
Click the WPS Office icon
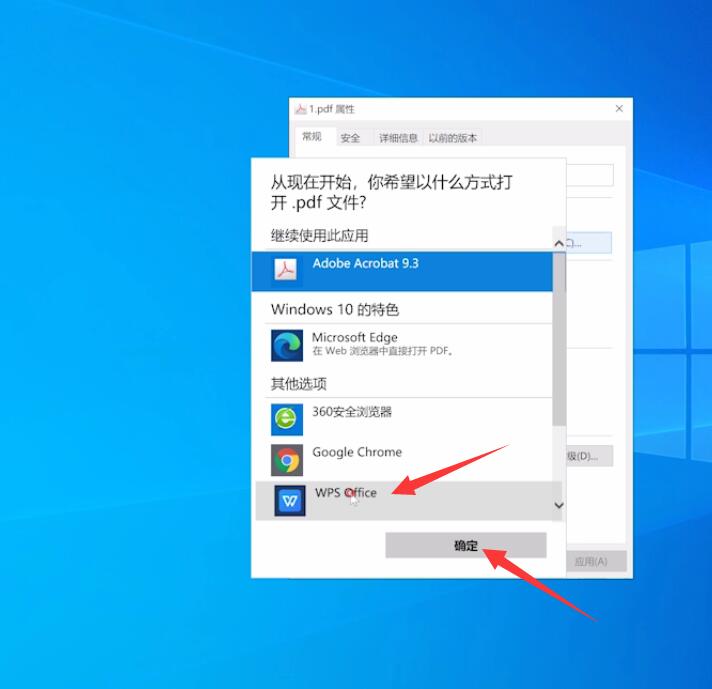tap(290, 501)
